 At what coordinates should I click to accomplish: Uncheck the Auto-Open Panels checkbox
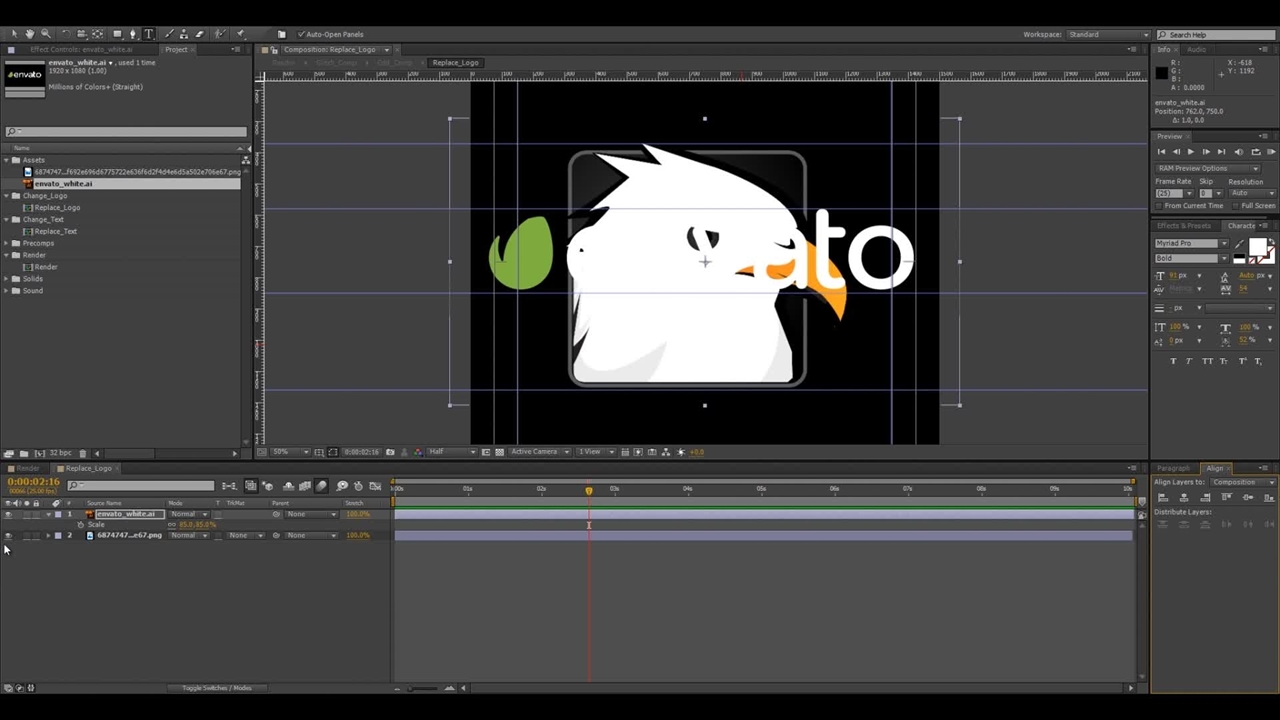301,34
